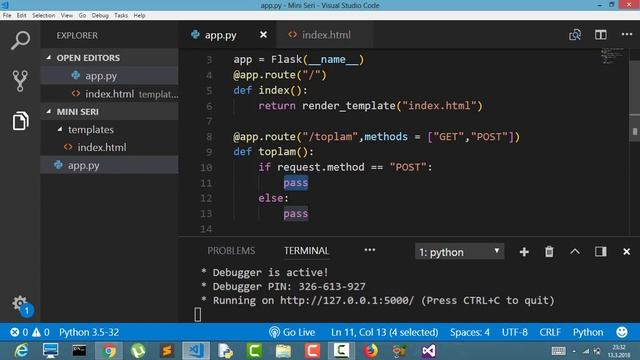Add a new terminal with plus icon
The height and width of the screenshot is (360, 640).
[524, 252]
